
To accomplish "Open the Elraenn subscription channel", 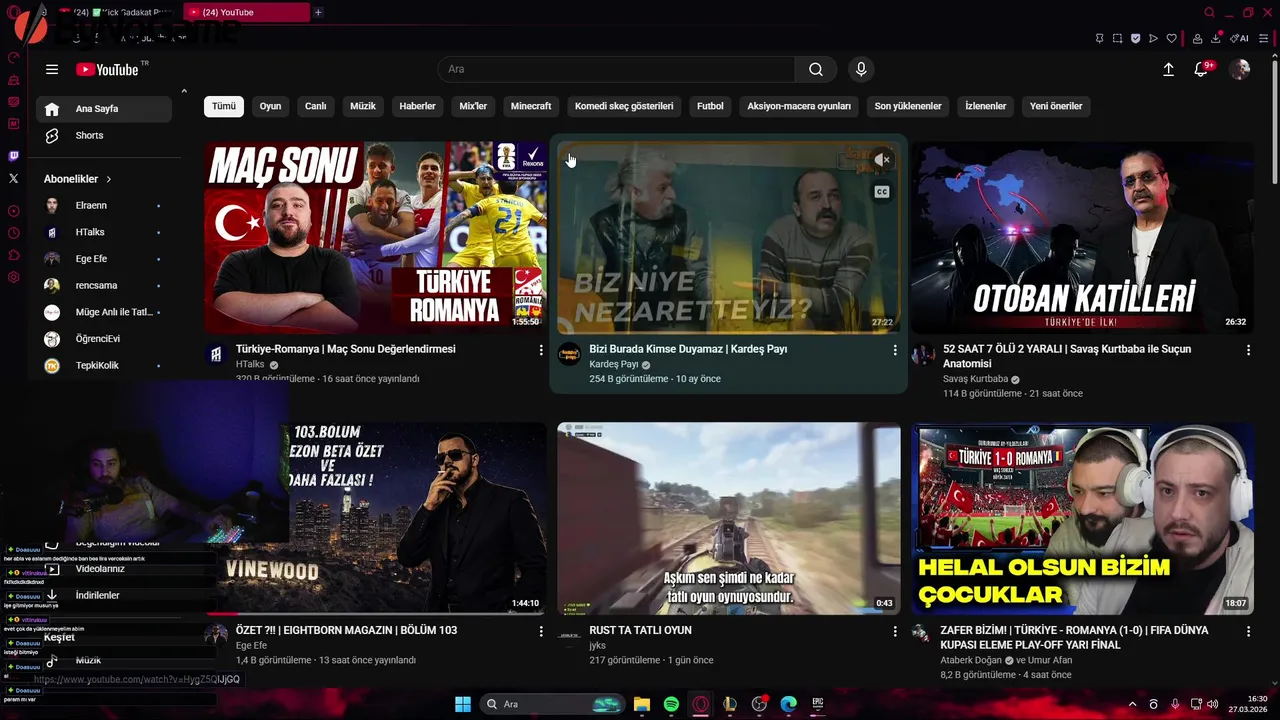I will (104, 206).
